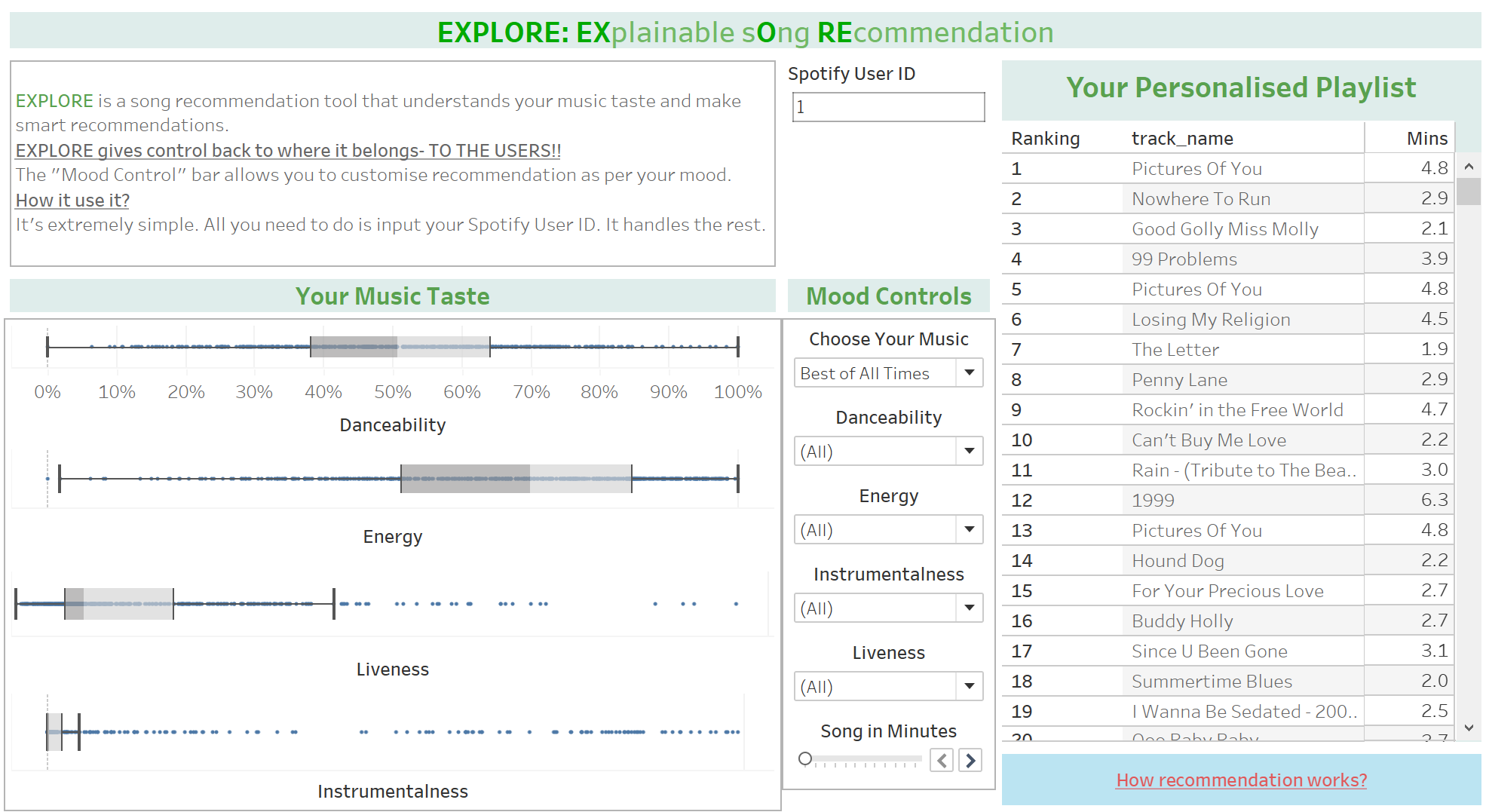Click the Song in Minutes slider handle
Viewport: 1486px width, 812px height.
point(805,758)
